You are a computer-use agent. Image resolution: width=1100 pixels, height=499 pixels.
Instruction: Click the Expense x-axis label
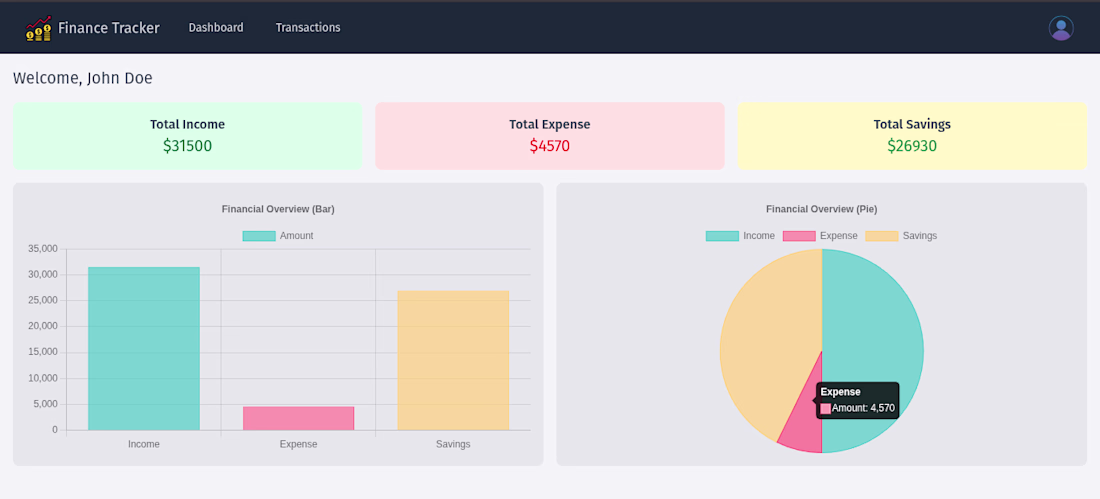pos(298,444)
